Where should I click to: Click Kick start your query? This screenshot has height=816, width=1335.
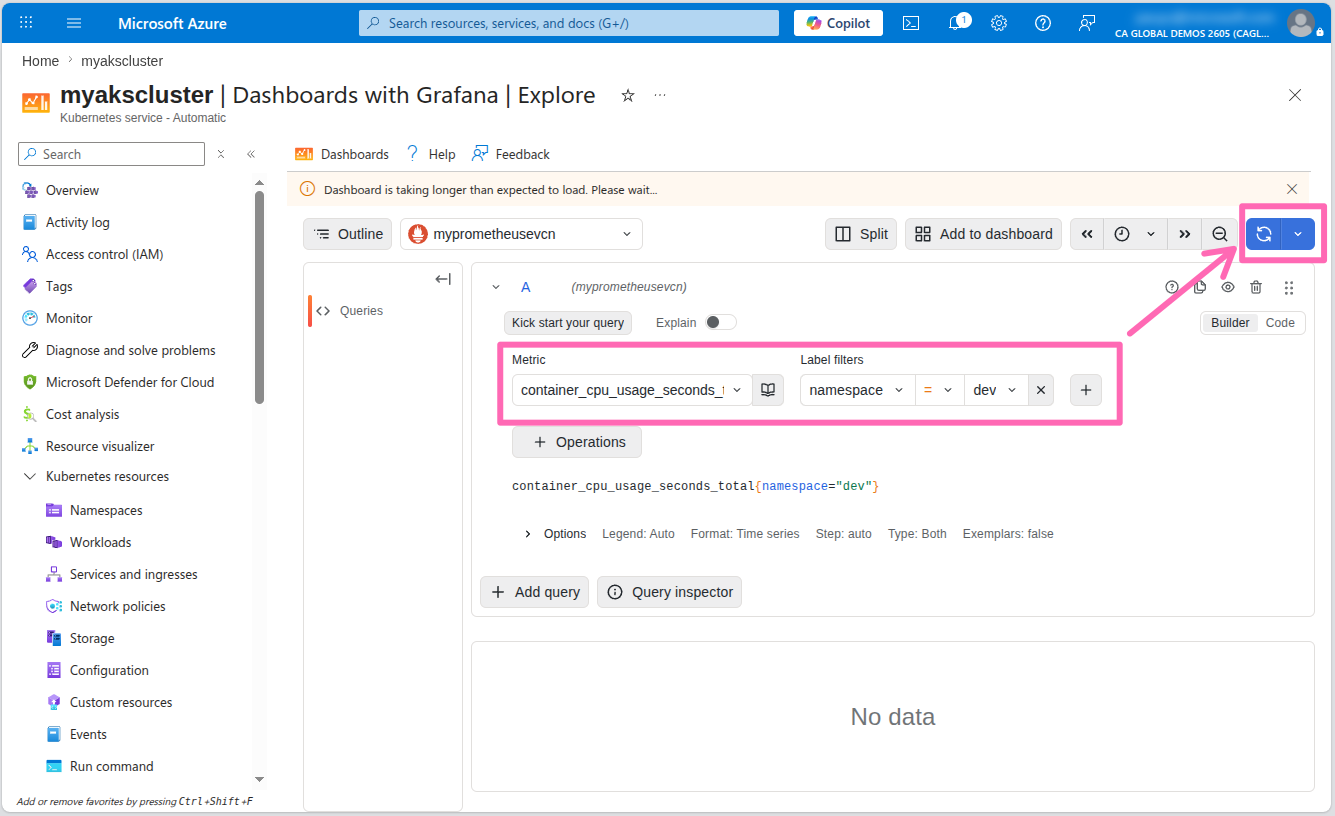[x=568, y=322]
